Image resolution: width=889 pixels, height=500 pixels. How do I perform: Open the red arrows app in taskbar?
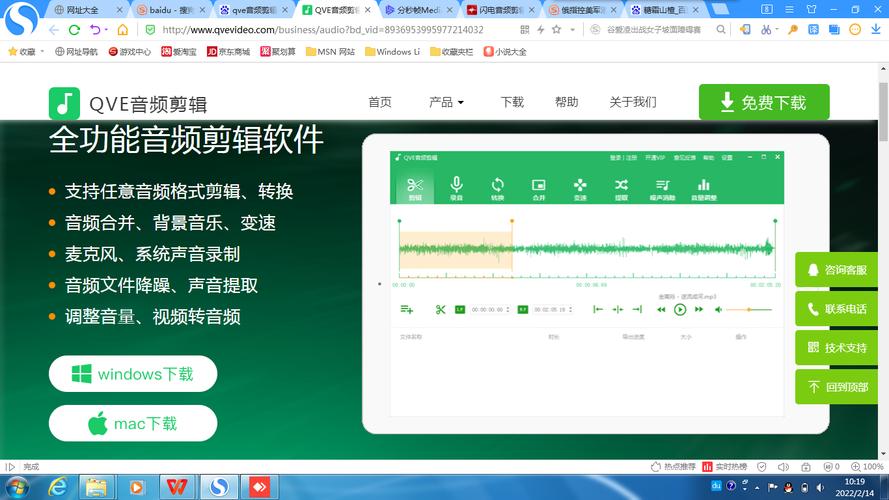(259, 487)
